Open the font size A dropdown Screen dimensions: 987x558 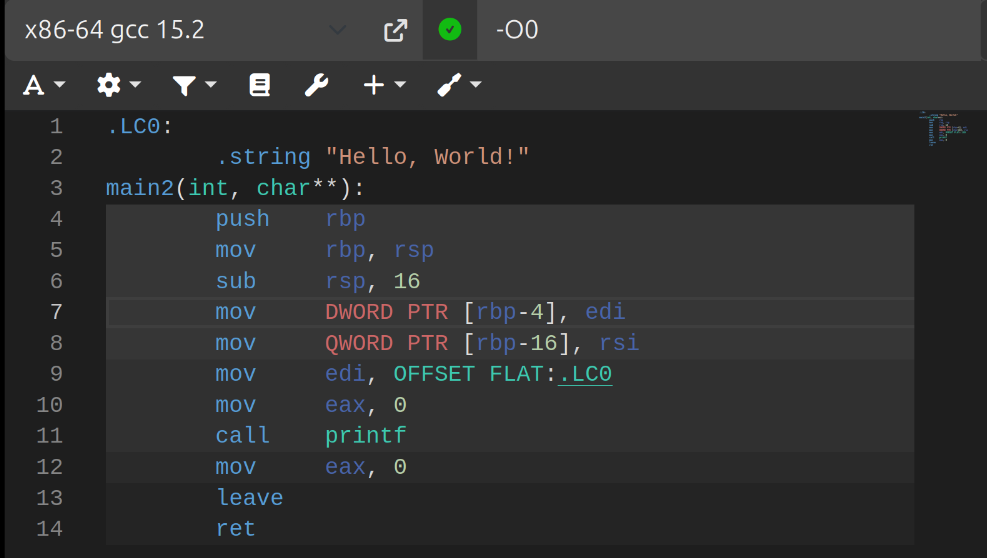coord(44,84)
